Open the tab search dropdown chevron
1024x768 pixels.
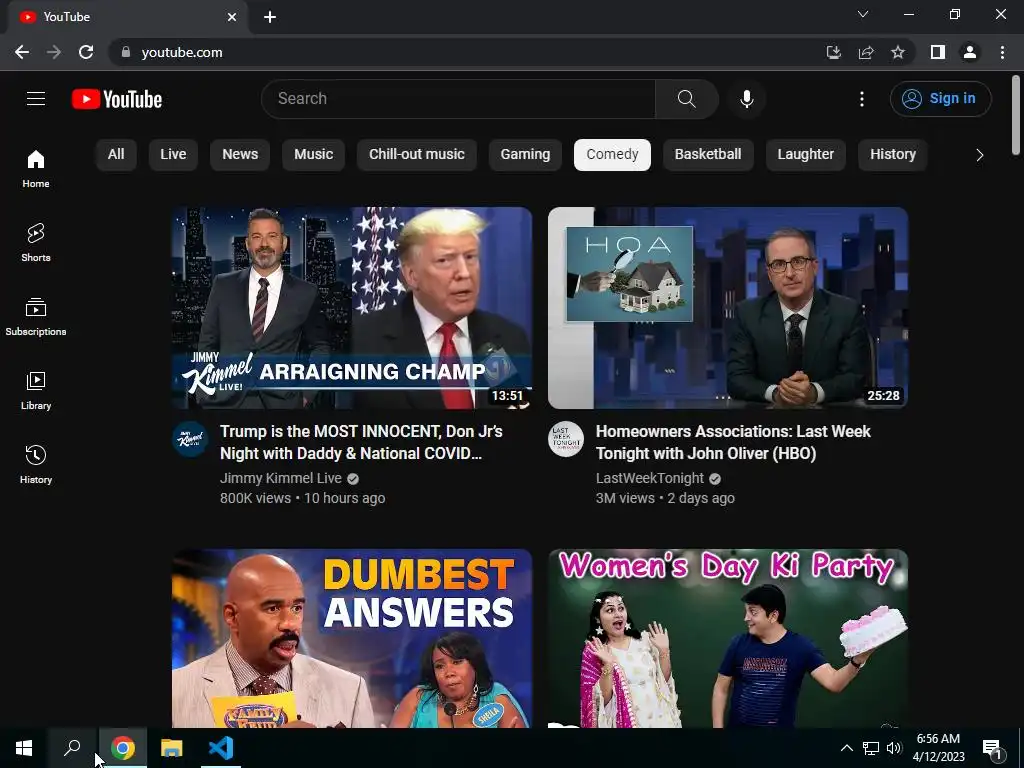[x=863, y=14]
